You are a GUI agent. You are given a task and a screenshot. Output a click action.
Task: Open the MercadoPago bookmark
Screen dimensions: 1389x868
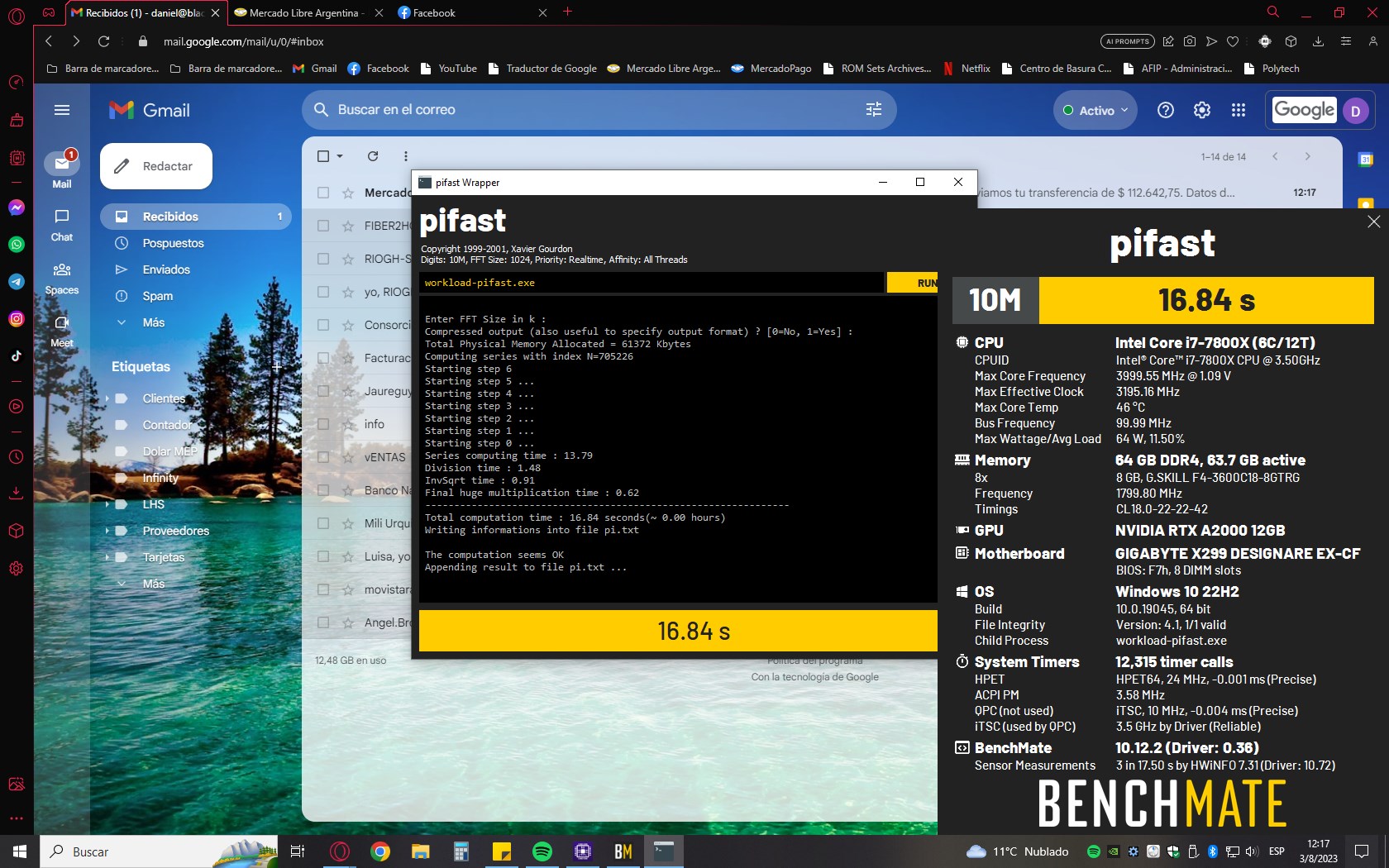click(771, 69)
